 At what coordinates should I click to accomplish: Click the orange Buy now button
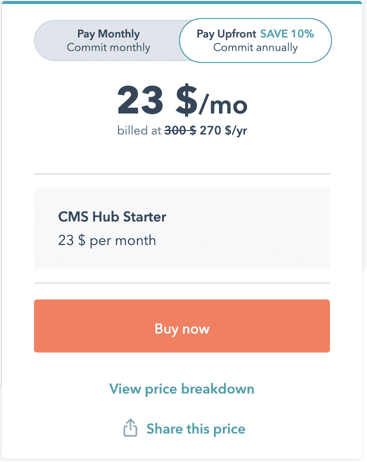point(182,326)
